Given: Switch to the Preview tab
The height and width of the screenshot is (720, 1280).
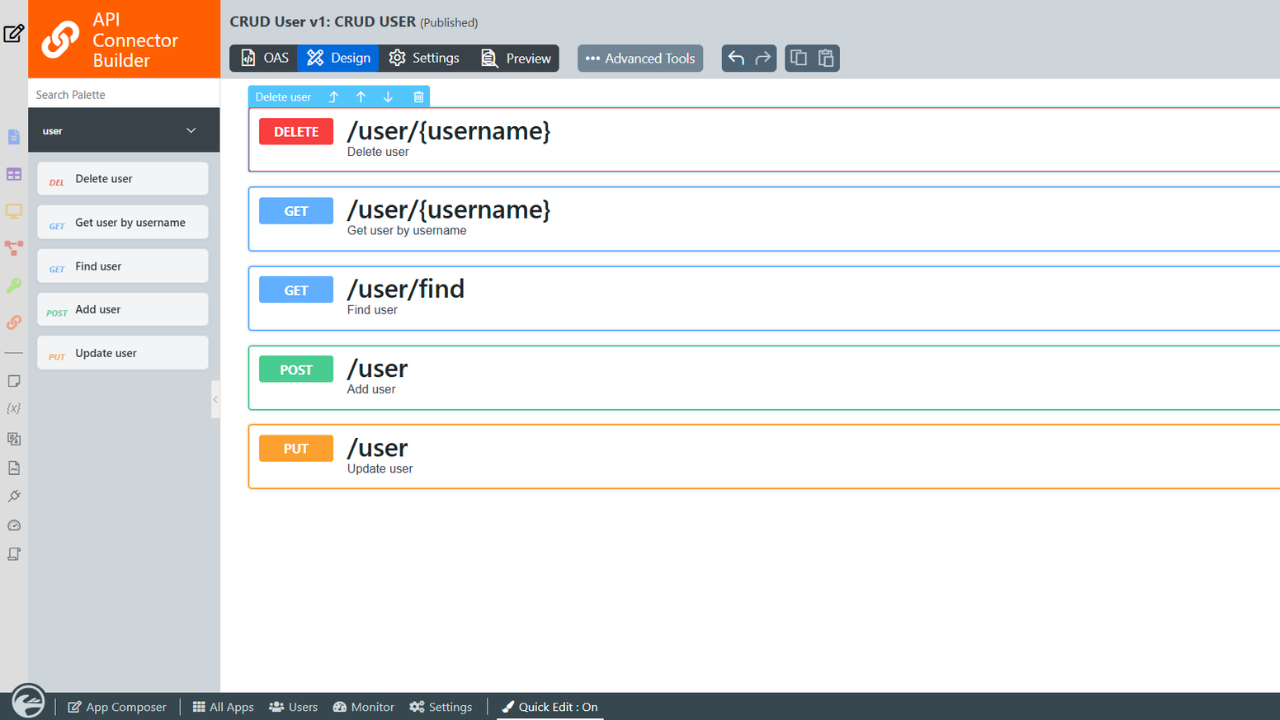Looking at the screenshot, I should coord(516,58).
